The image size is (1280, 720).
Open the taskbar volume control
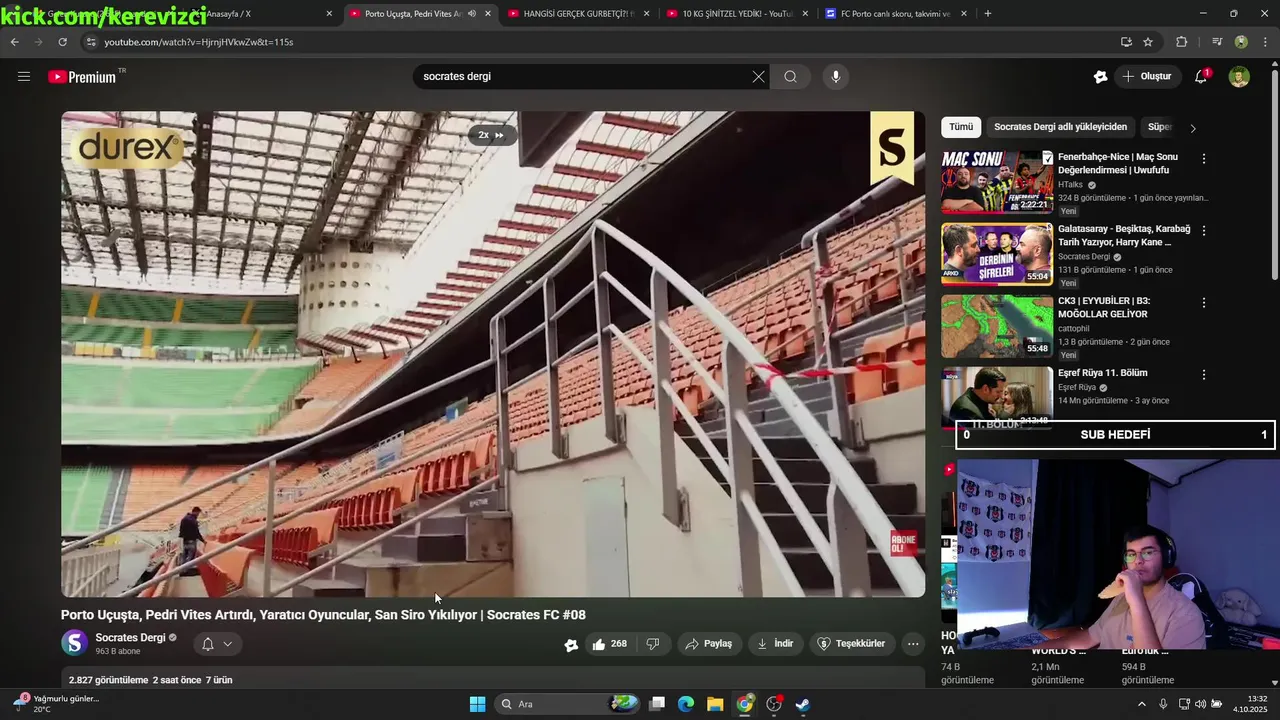(x=1201, y=704)
